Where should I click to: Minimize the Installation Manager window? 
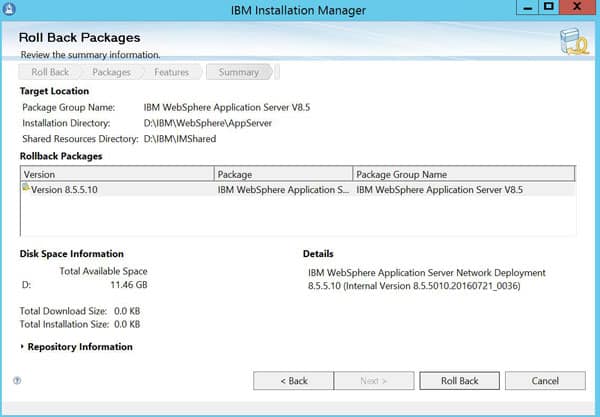tap(528, 7)
